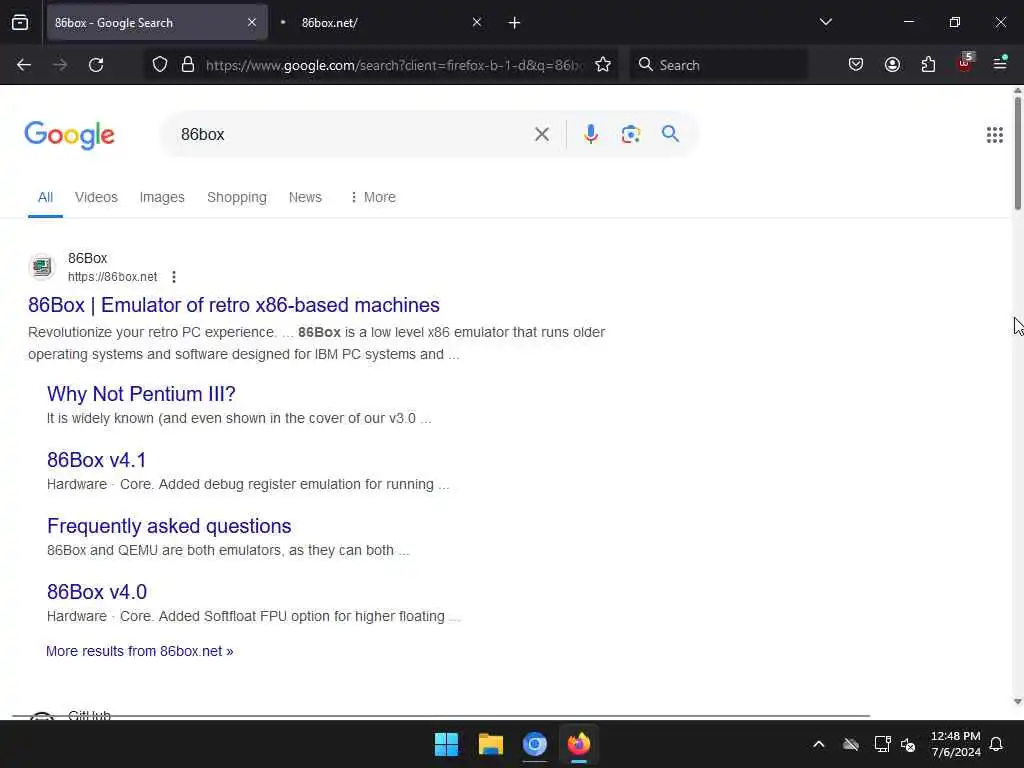Open File Explorer from taskbar
The image size is (1024, 768).
tap(491, 744)
